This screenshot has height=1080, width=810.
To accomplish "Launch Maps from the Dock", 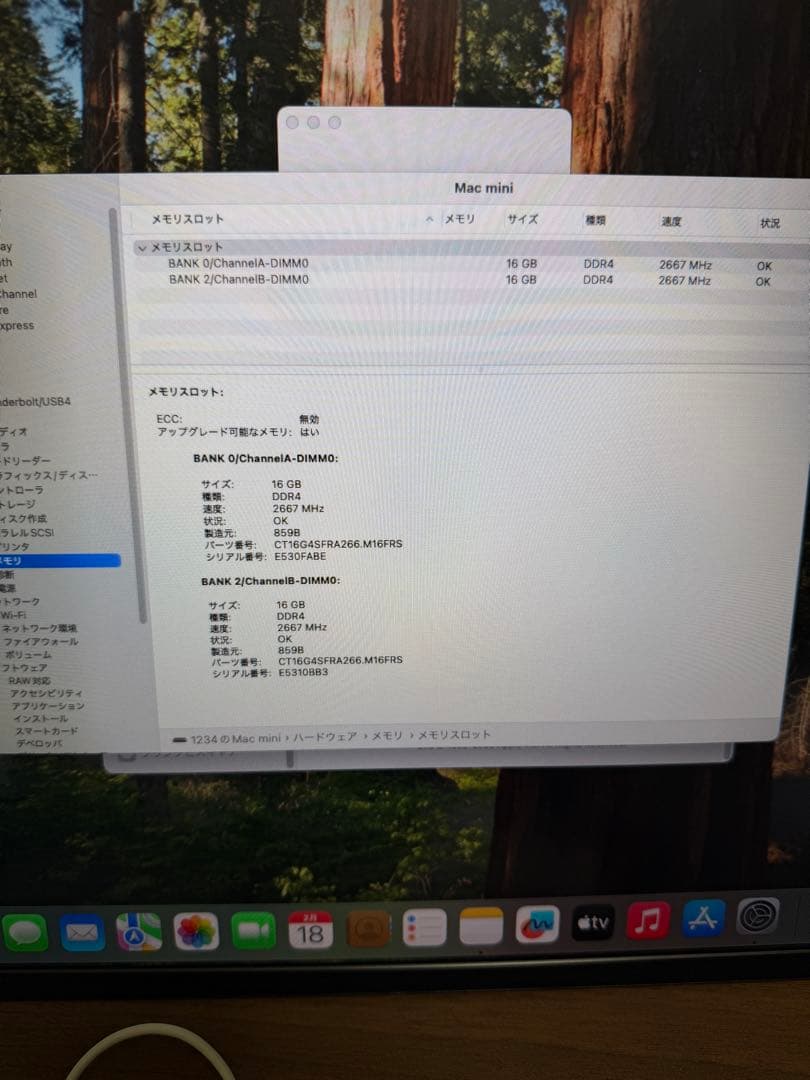I will coord(138,932).
